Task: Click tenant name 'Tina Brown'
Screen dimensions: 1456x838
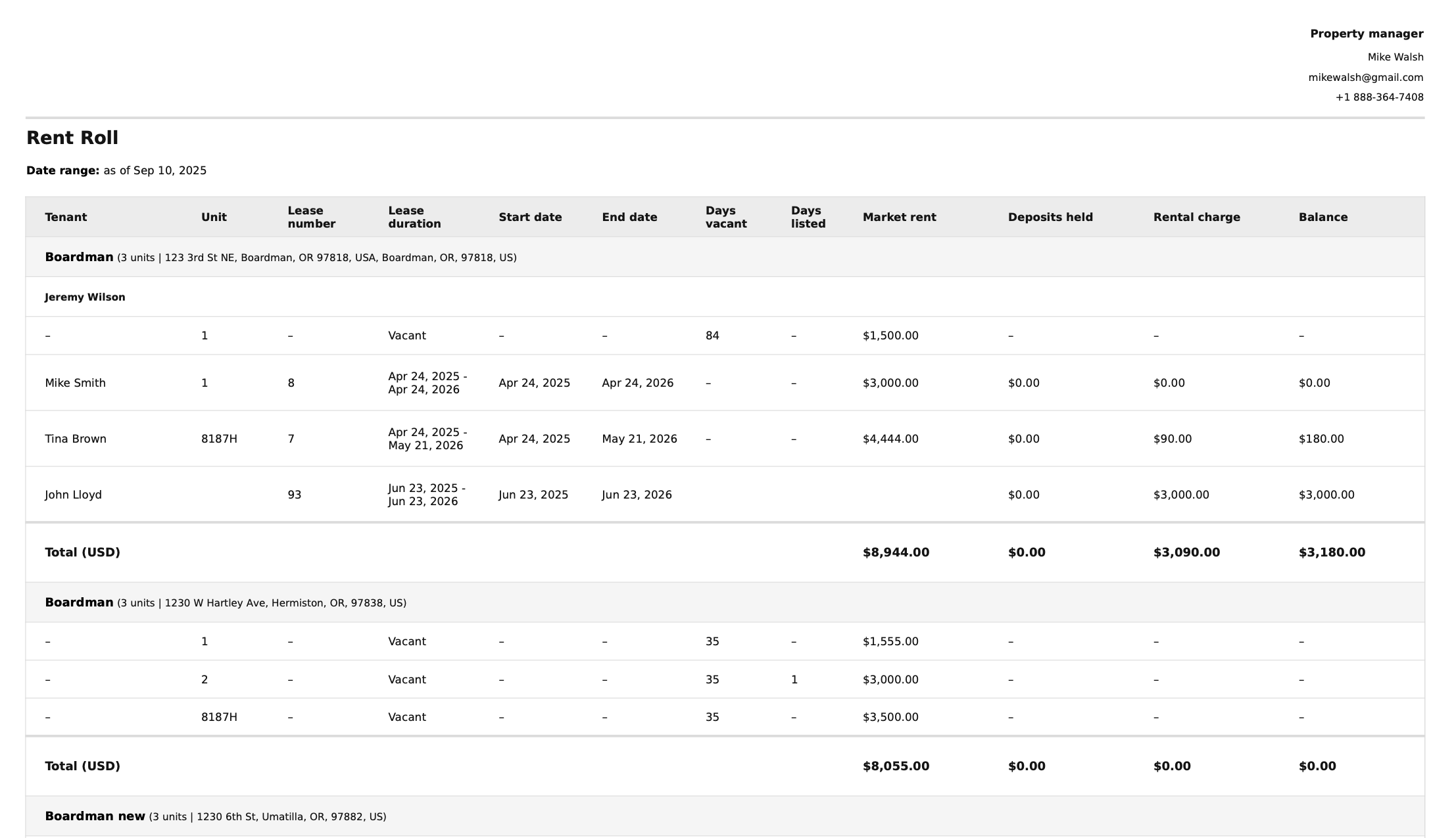Action: (x=76, y=439)
